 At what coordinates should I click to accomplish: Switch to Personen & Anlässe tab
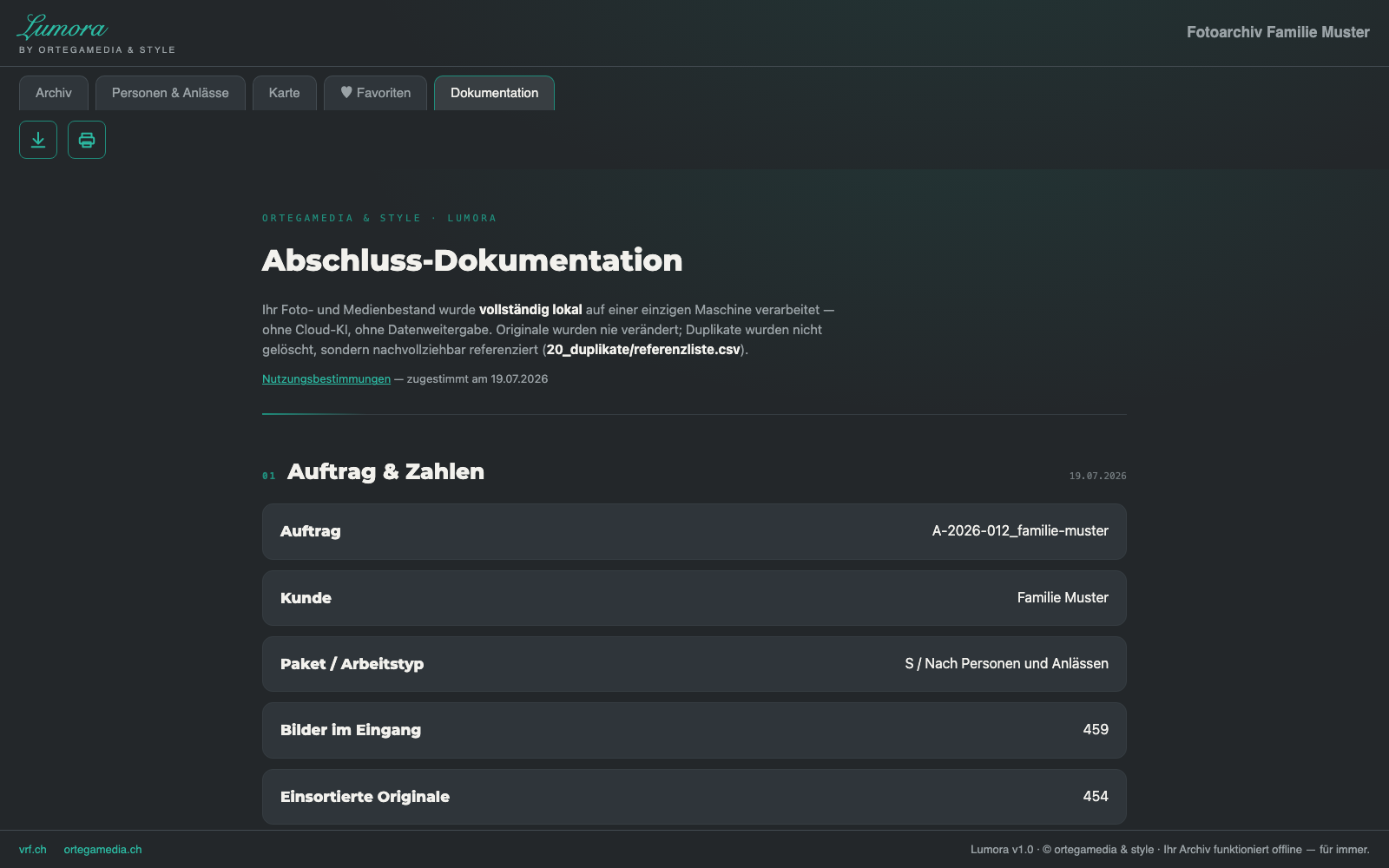pyautogui.click(x=170, y=93)
